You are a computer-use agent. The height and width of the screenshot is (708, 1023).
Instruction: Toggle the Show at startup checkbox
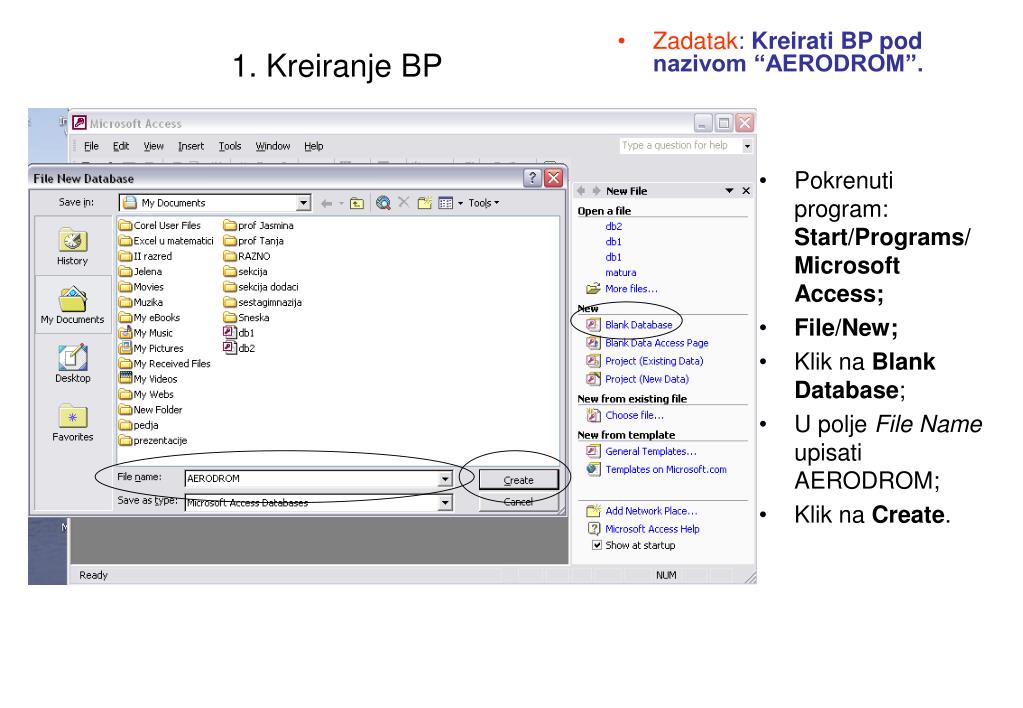pyautogui.click(x=596, y=545)
